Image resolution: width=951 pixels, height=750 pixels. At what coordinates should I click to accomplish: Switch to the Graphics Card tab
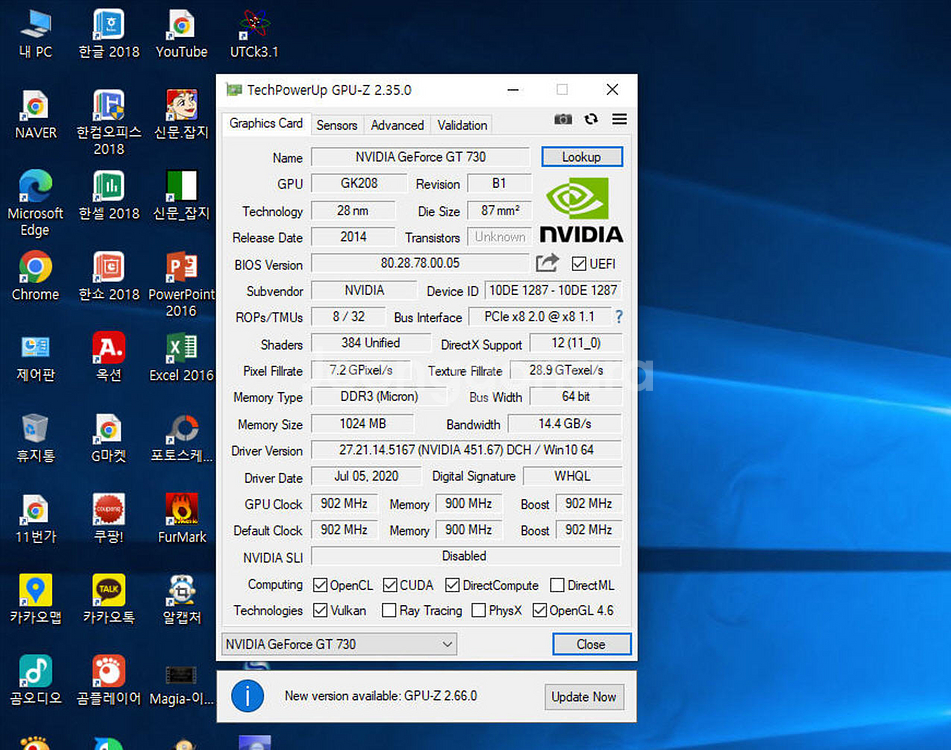point(266,123)
